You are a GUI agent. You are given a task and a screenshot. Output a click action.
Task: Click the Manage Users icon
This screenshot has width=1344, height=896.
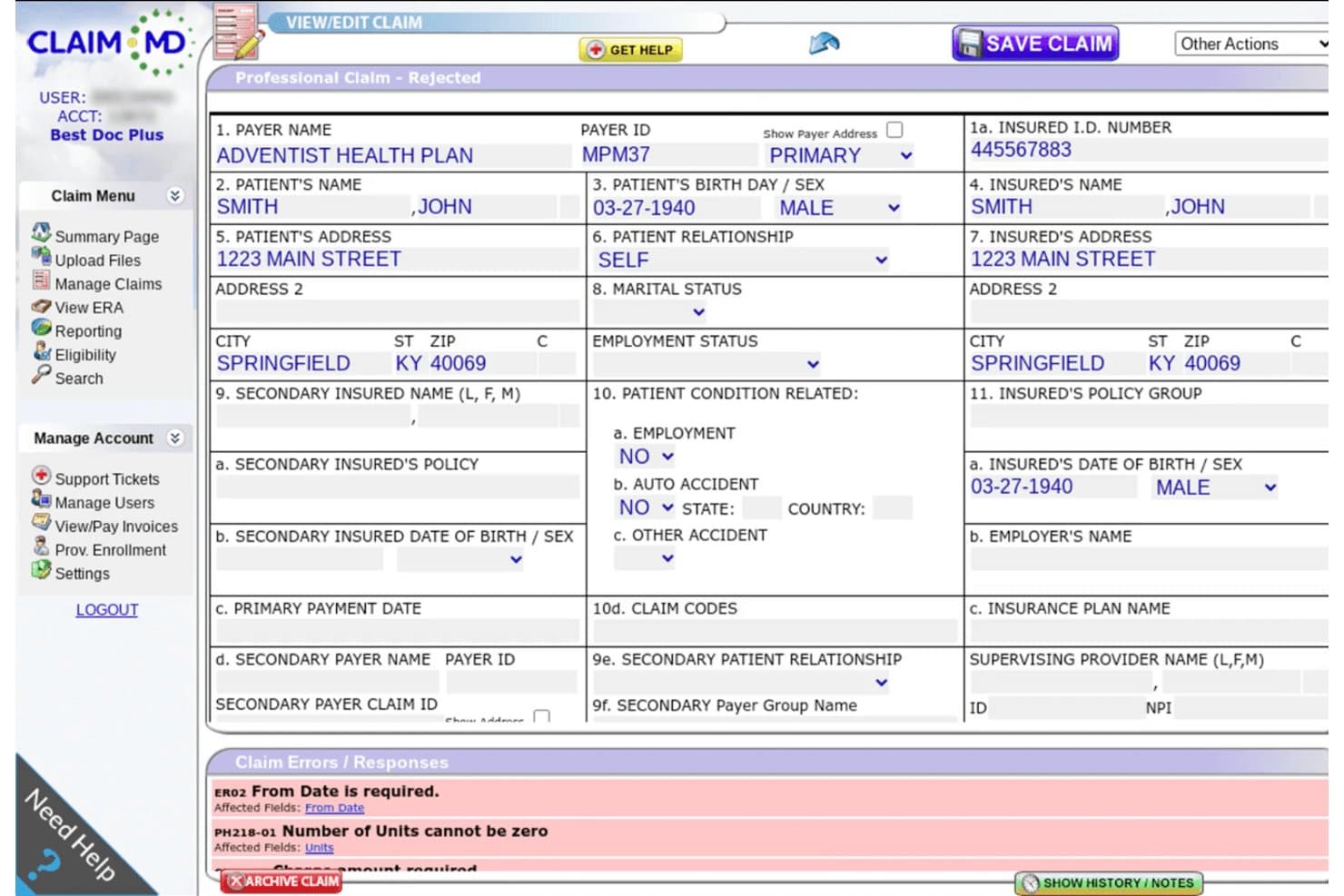pyautogui.click(x=41, y=499)
